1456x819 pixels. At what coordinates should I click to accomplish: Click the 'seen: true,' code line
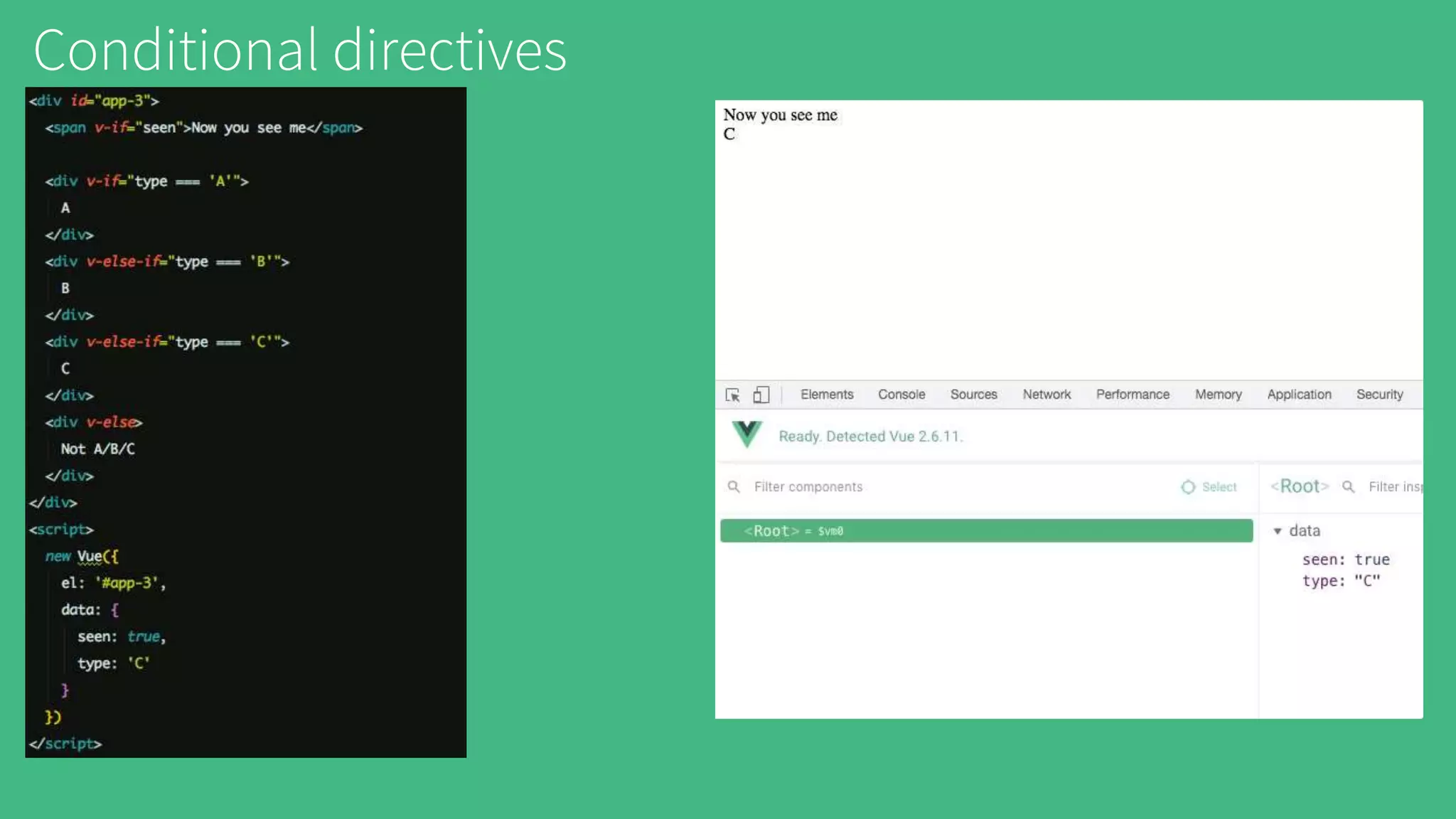[122, 637]
